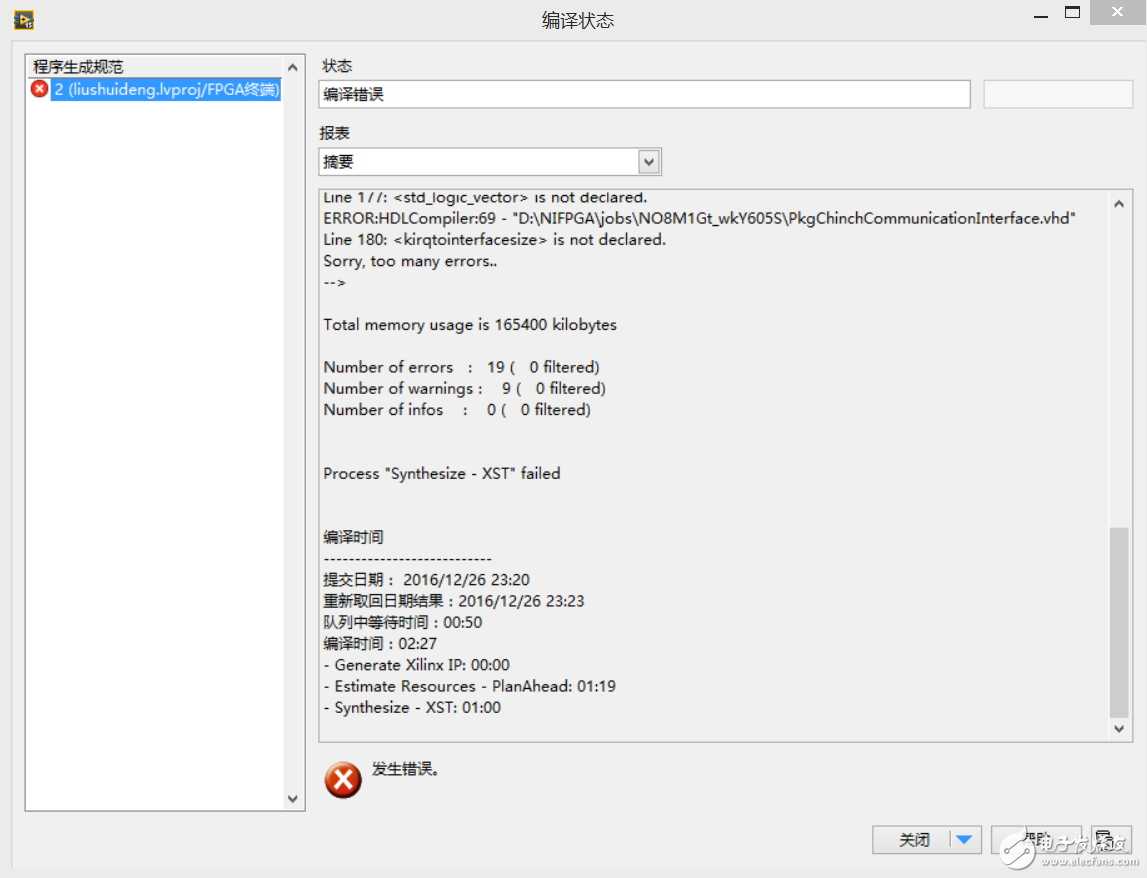Click the report pane vertical scrollbar thumb
Viewport: 1147px width, 878px height.
coord(1118,622)
